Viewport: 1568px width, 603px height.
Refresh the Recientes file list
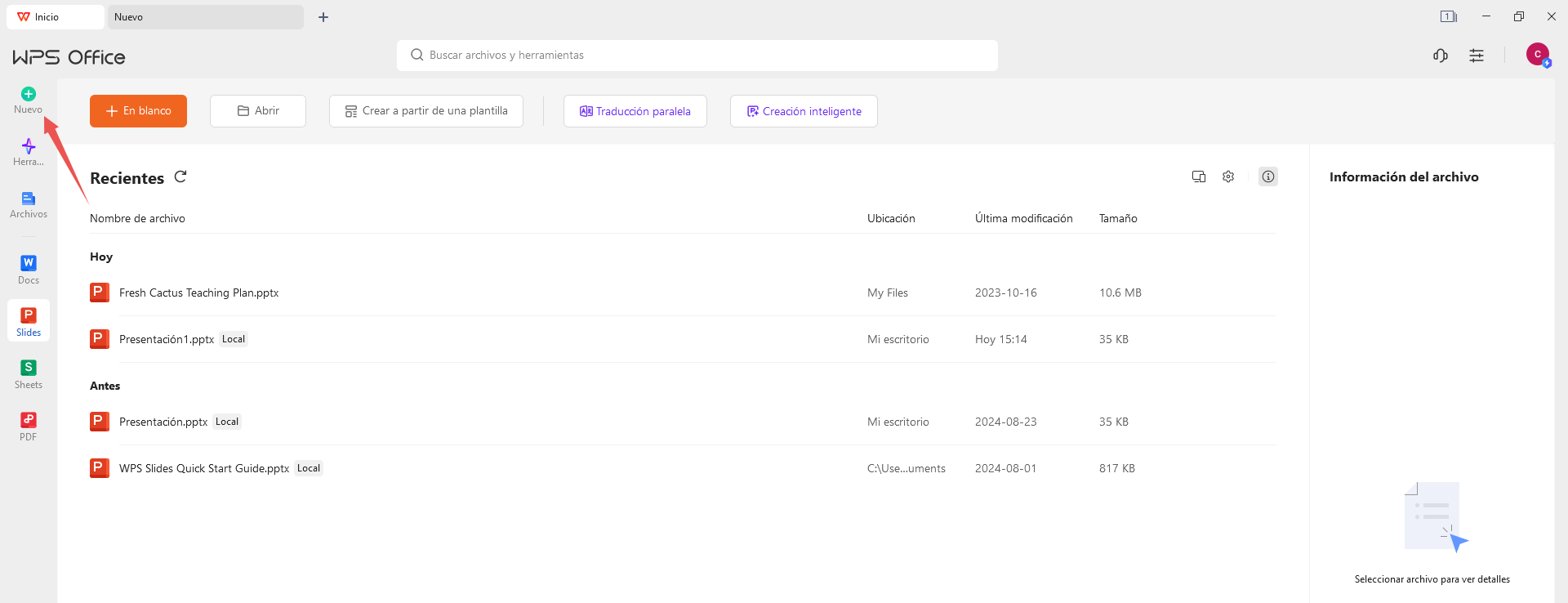coord(180,176)
